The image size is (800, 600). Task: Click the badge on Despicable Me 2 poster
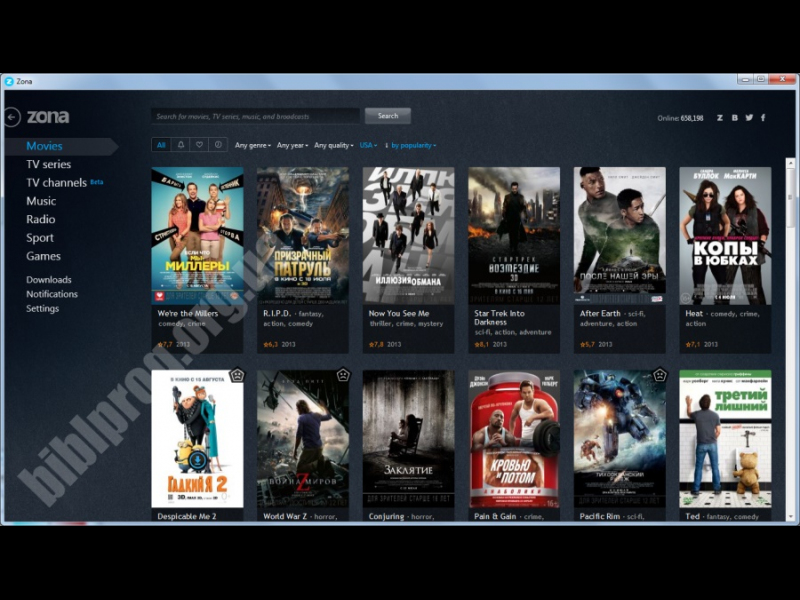tap(237, 375)
